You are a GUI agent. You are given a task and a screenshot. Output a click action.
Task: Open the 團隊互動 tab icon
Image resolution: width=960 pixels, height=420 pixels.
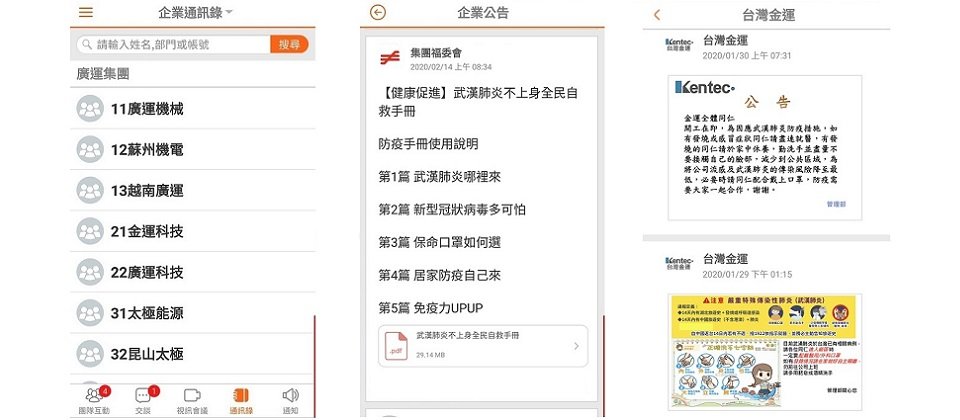(x=93, y=396)
